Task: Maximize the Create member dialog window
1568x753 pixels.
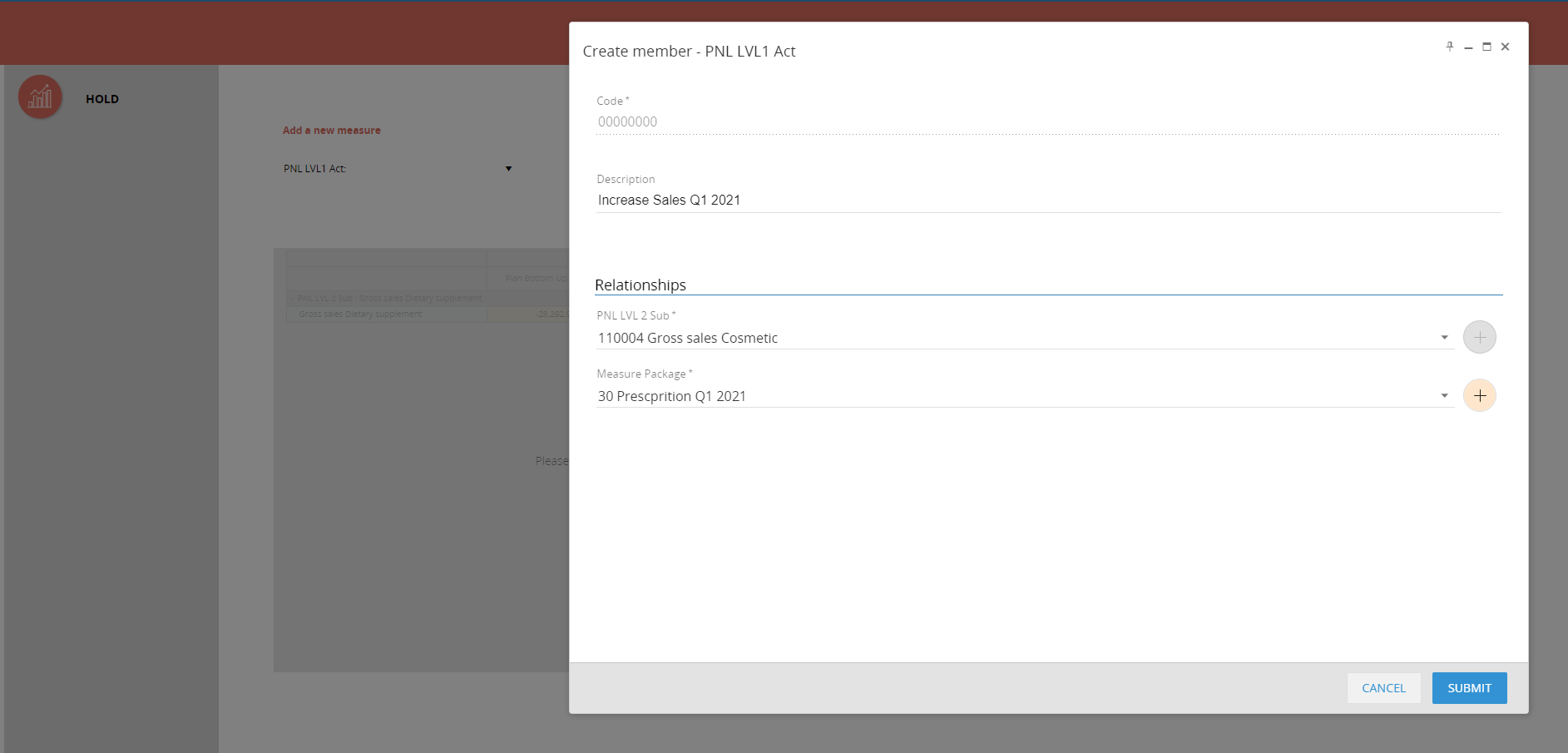Action: pyautogui.click(x=1486, y=47)
